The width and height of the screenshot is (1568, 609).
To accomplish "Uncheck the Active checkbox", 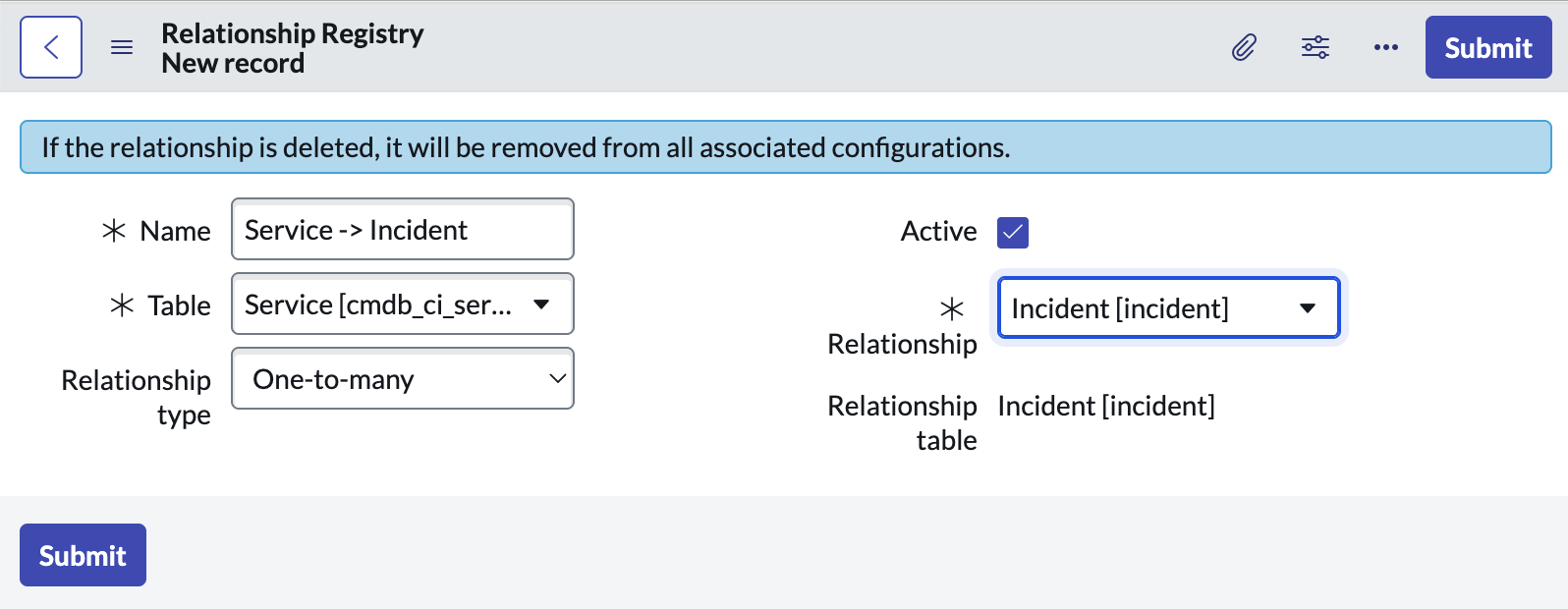I will point(1013,233).
